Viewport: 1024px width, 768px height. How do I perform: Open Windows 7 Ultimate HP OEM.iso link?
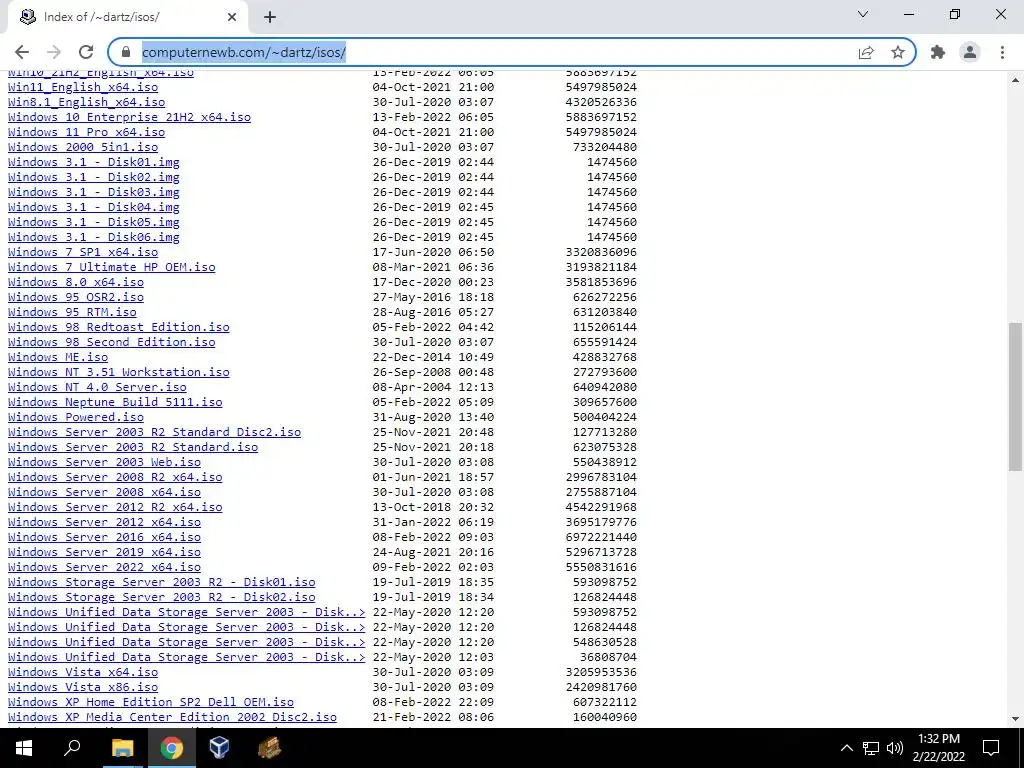pos(112,267)
